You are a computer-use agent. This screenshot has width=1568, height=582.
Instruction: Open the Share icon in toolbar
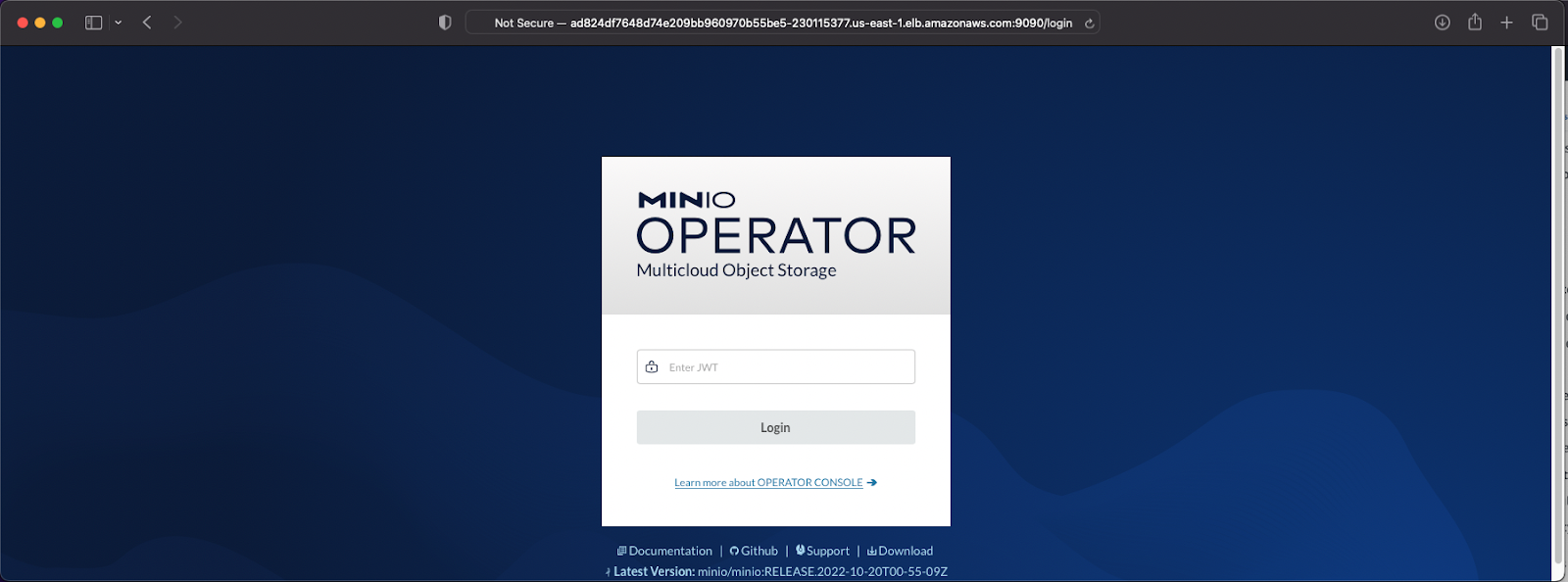(1474, 23)
